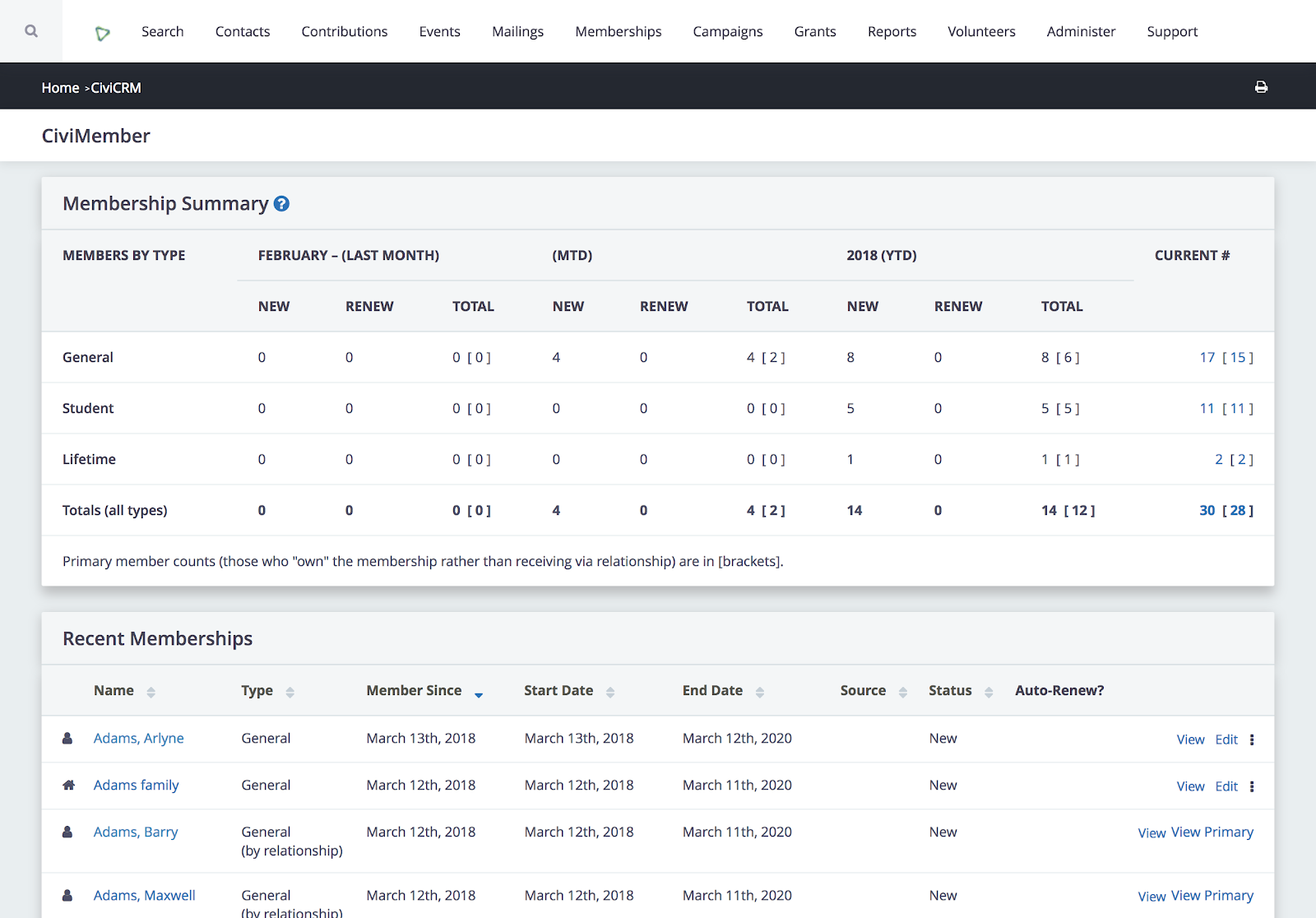
Task: Click the CURRENT # column header
Action: [1192, 256]
